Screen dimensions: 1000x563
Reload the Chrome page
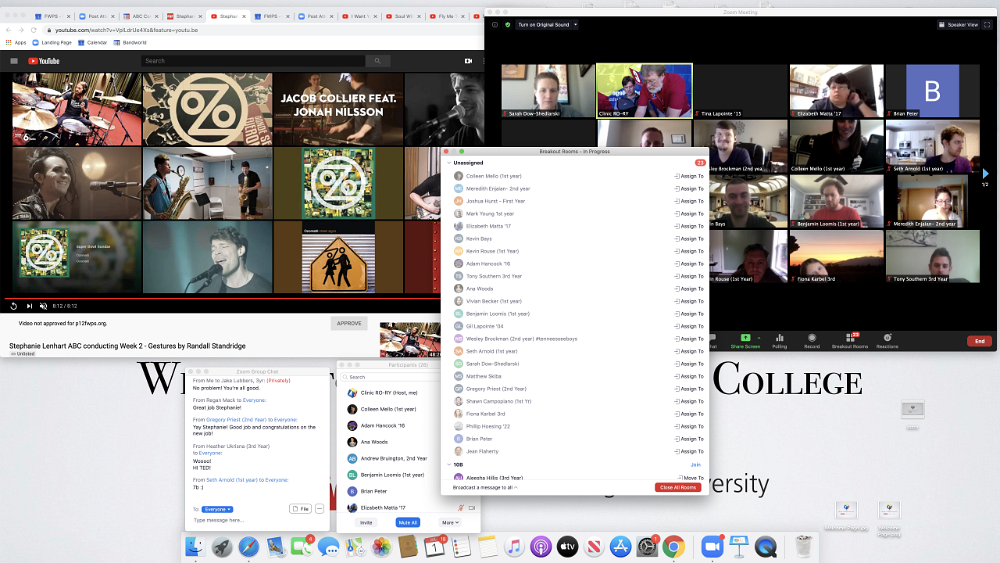pos(34,30)
